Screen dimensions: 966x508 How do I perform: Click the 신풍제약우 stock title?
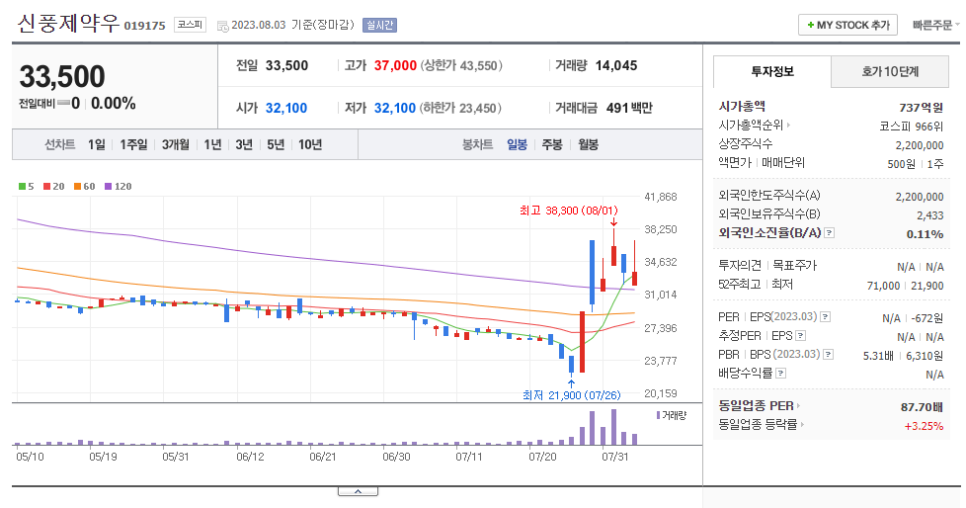(68, 23)
